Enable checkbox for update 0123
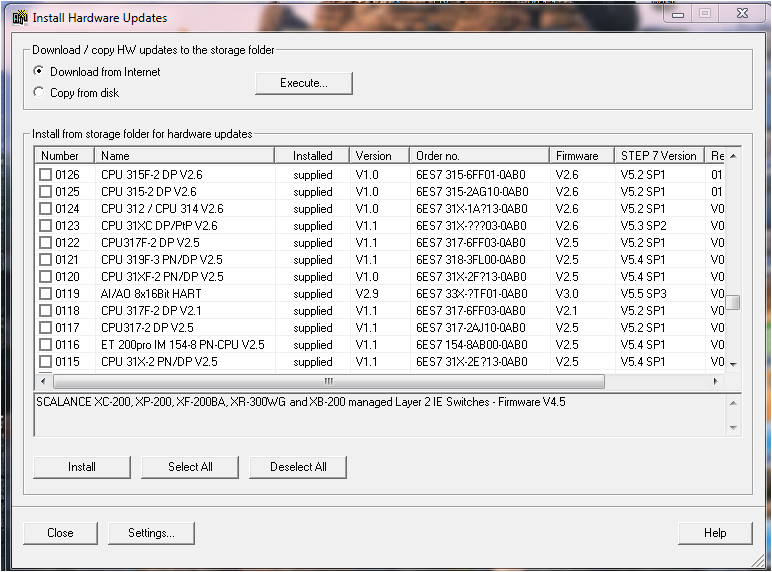 tap(45, 225)
